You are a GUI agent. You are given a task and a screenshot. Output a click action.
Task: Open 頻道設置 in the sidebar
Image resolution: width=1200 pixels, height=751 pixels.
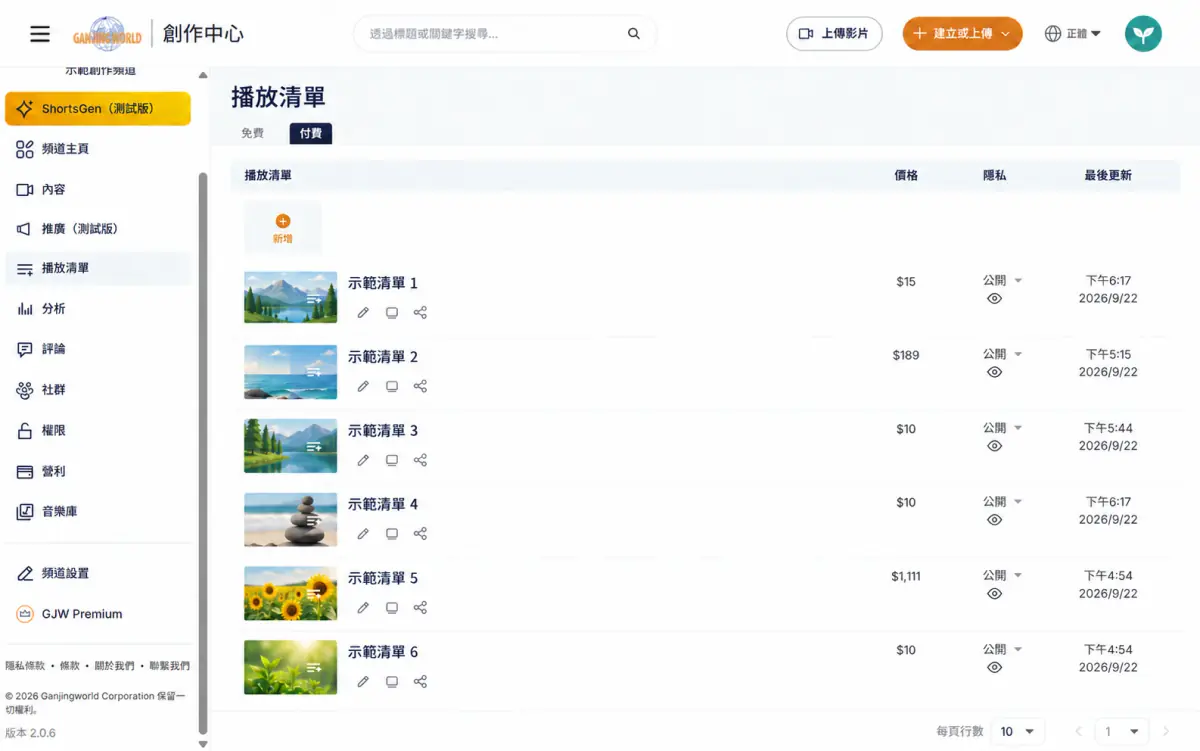pos(98,573)
